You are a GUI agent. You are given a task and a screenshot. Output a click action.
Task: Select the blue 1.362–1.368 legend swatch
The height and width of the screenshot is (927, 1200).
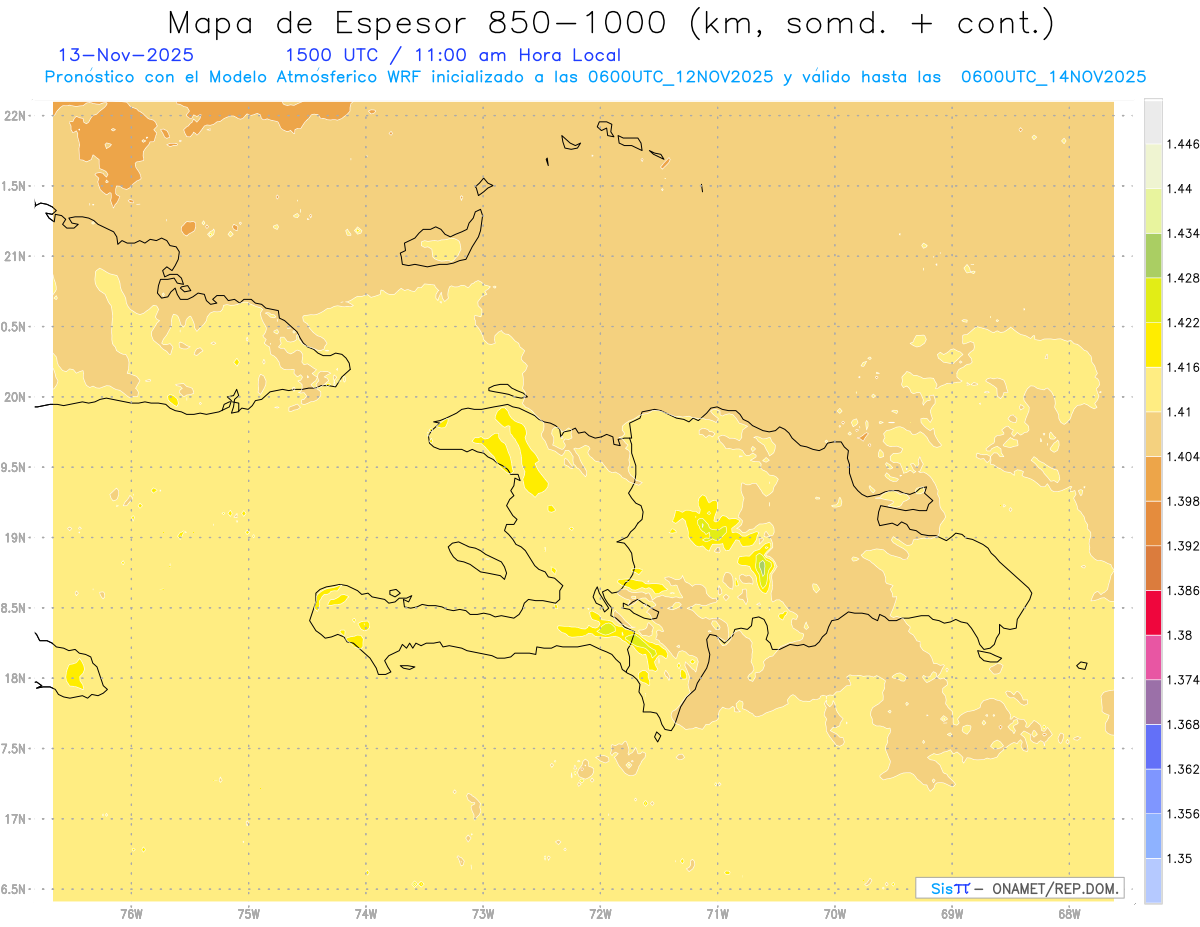pyautogui.click(x=1153, y=746)
